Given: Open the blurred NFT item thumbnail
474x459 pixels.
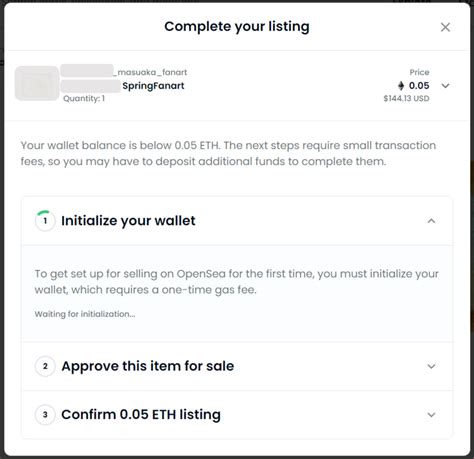Looking at the screenshot, I should pos(37,83).
